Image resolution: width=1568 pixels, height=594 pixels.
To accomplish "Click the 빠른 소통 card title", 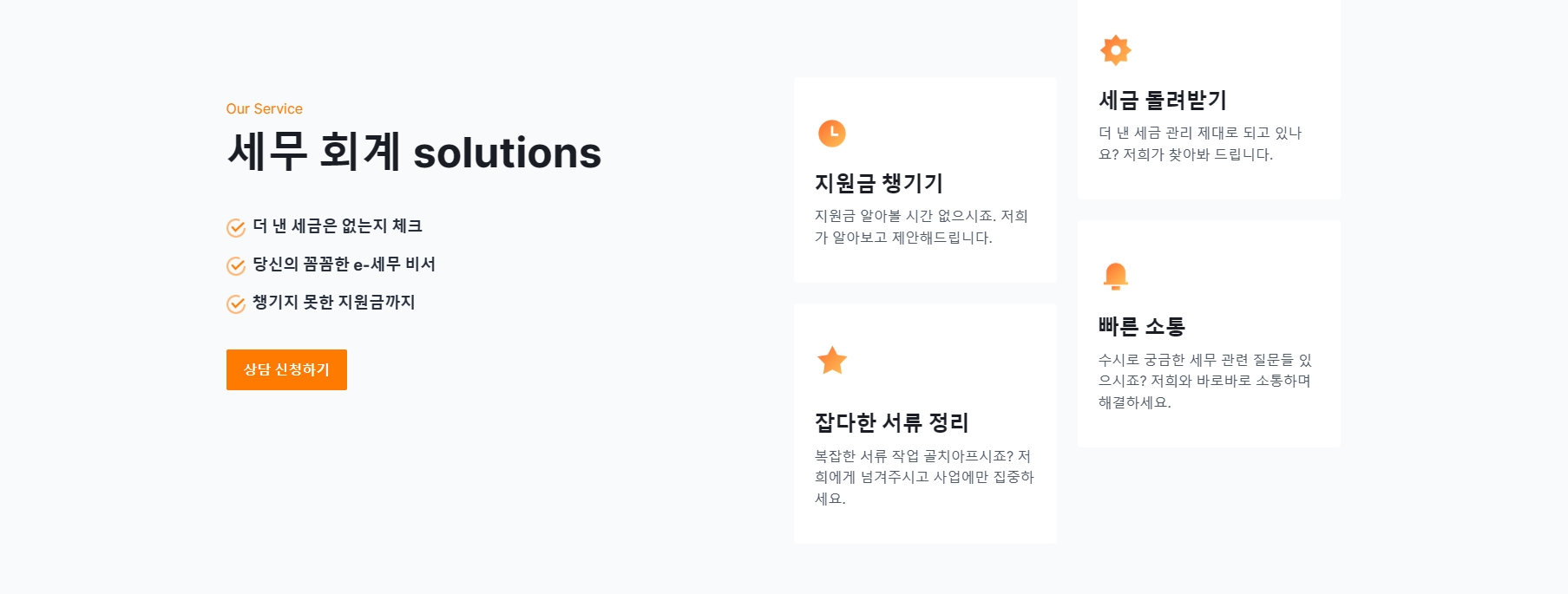I will coord(1141,326).
